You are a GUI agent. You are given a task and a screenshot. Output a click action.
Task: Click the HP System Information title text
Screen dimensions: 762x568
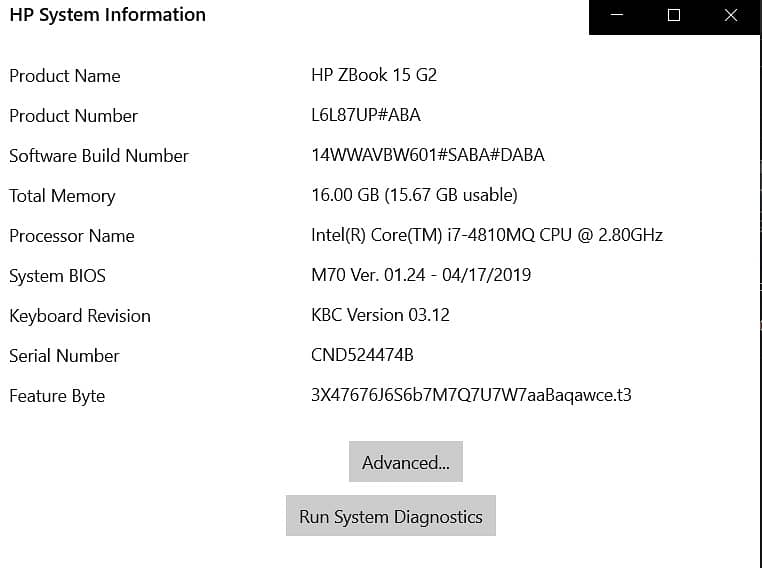click(107, 15)
